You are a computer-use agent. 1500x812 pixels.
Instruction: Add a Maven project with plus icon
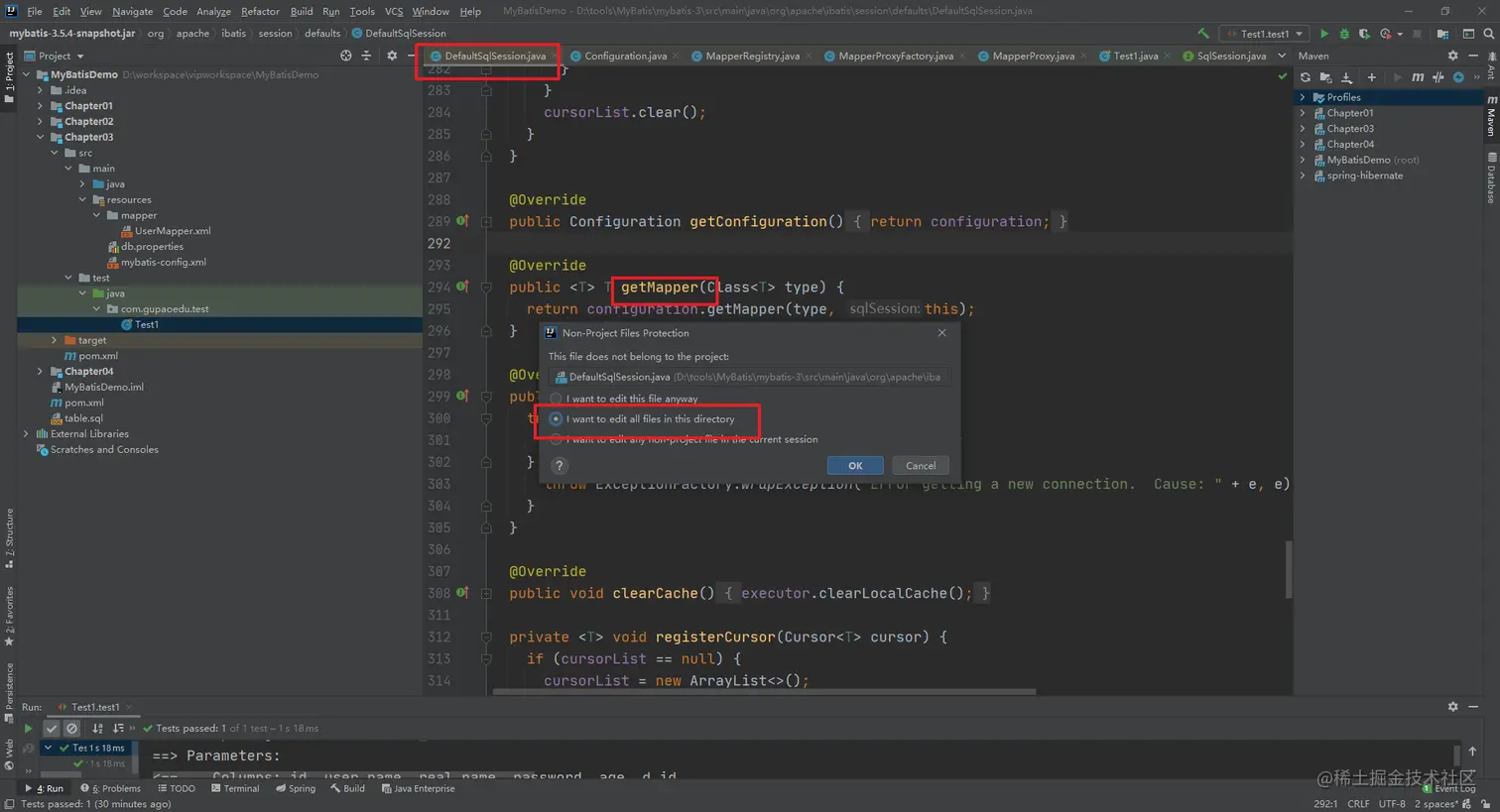(1371, 77)
